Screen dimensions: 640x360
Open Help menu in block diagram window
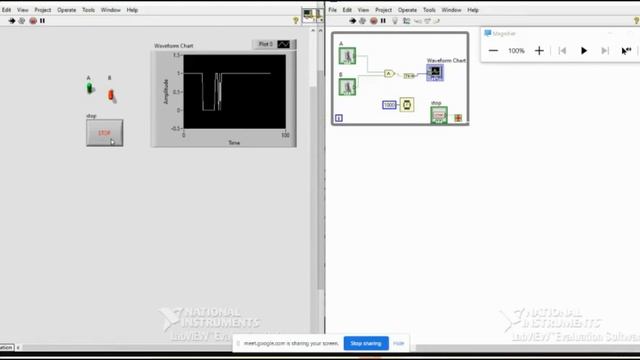coord(473,10)
